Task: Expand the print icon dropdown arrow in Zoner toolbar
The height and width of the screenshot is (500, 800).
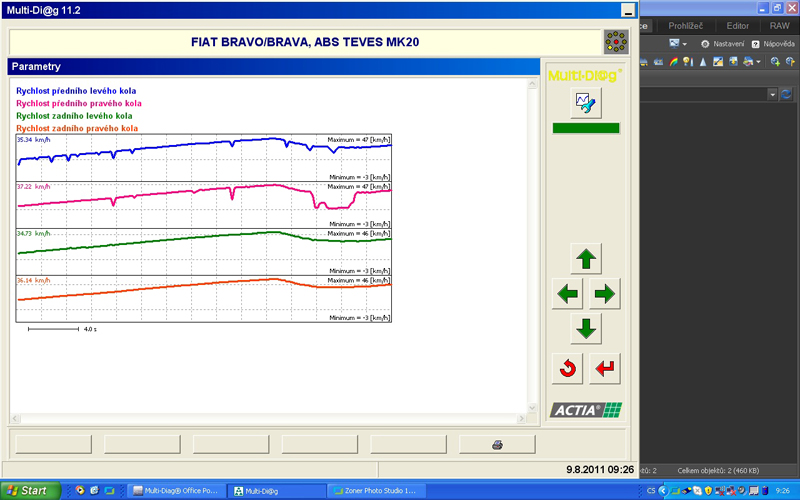Action: tap(758, 62)
